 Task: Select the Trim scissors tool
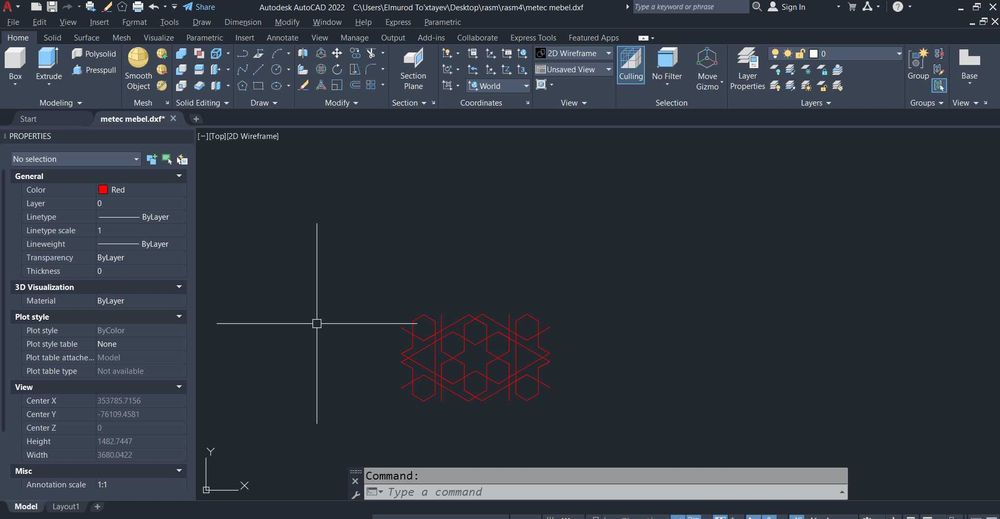[x=371, y=54]
